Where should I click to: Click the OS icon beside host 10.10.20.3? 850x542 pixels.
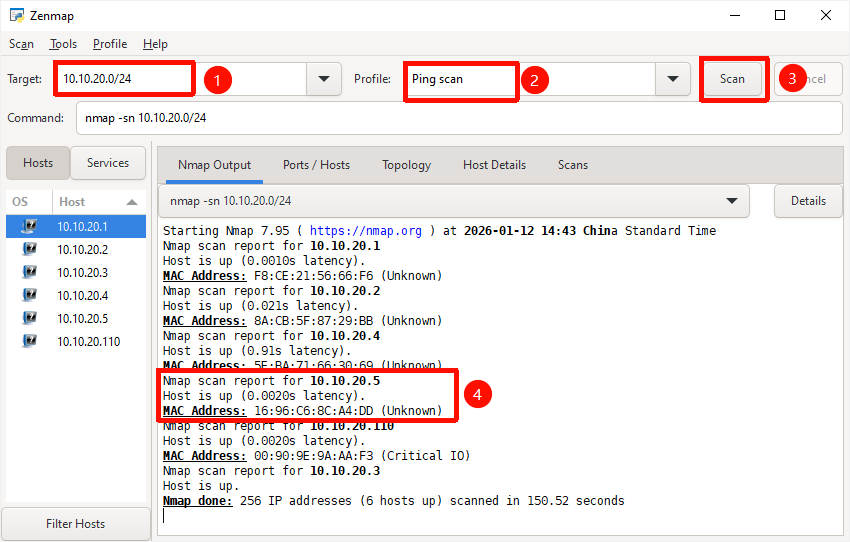pyautogui.click(x=29, y=273)
